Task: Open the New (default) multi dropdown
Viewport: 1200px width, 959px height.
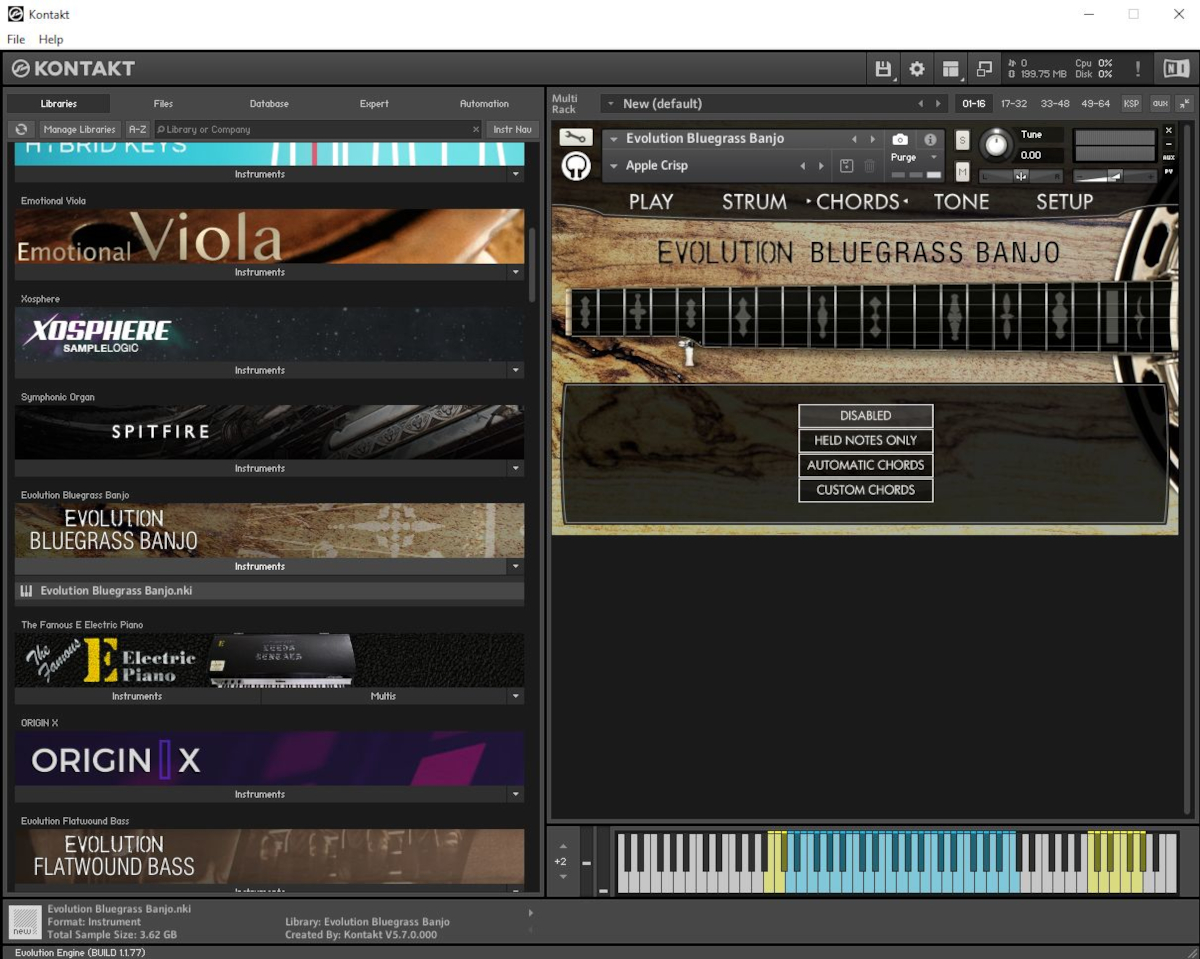Action: (x=610, y=104)
